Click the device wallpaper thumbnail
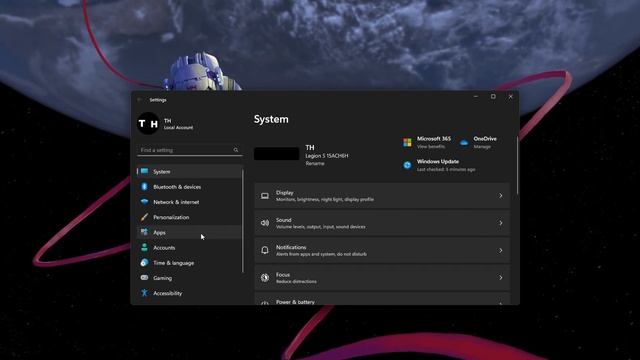The height and width of the screenshot is (360, 640). tap(276, 153)
